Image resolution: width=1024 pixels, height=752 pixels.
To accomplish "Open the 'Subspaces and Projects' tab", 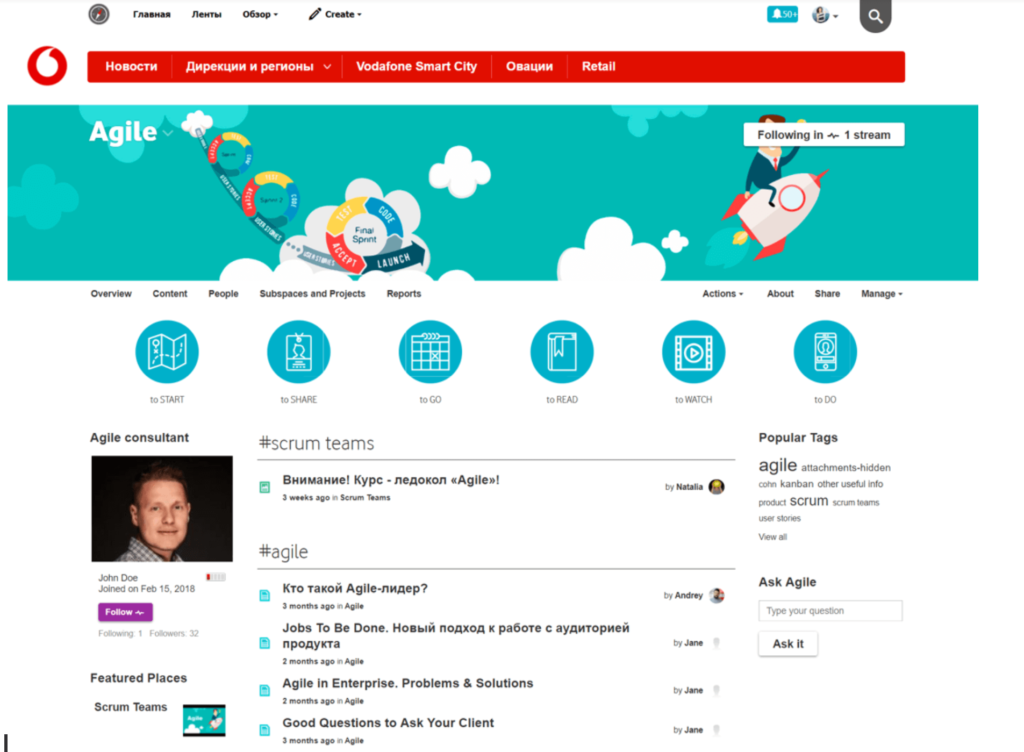I will click(312, 294).
